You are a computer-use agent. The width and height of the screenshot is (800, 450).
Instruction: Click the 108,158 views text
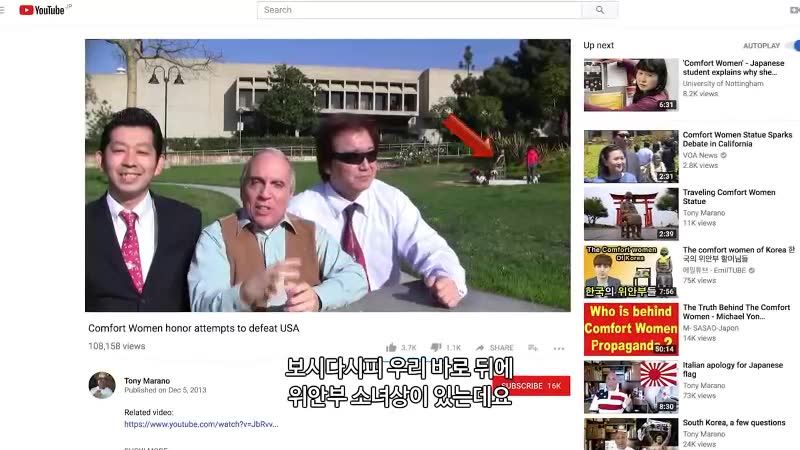coord(117,346)
